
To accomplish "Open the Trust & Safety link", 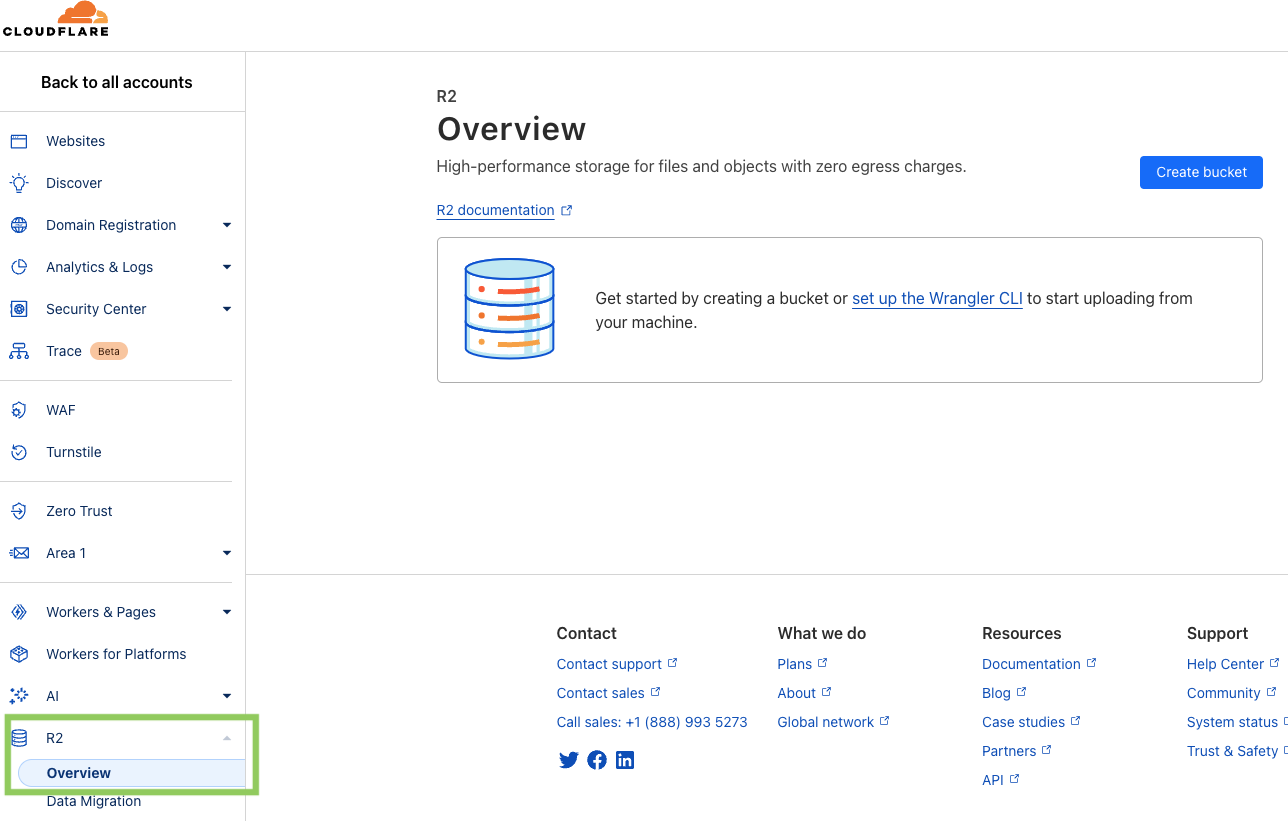I will pos(1233,751).
